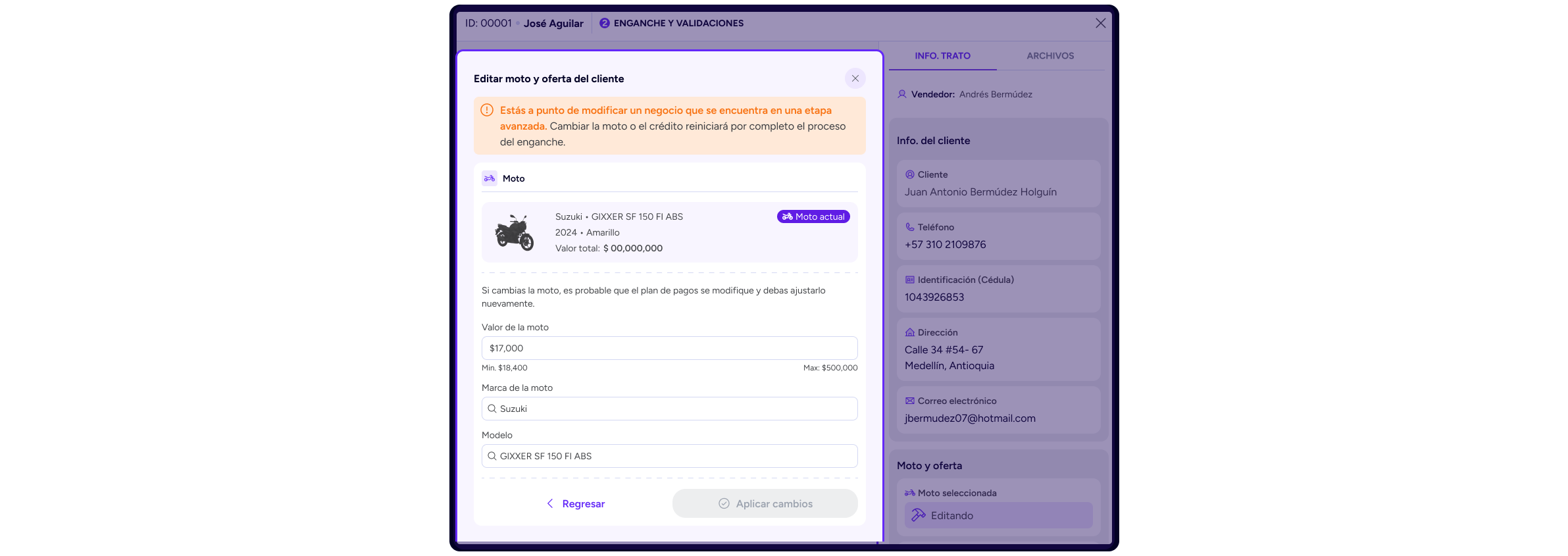
Task: Click the Marca de la moto search field
Action: pyautogui.click(x=669, y=409)
